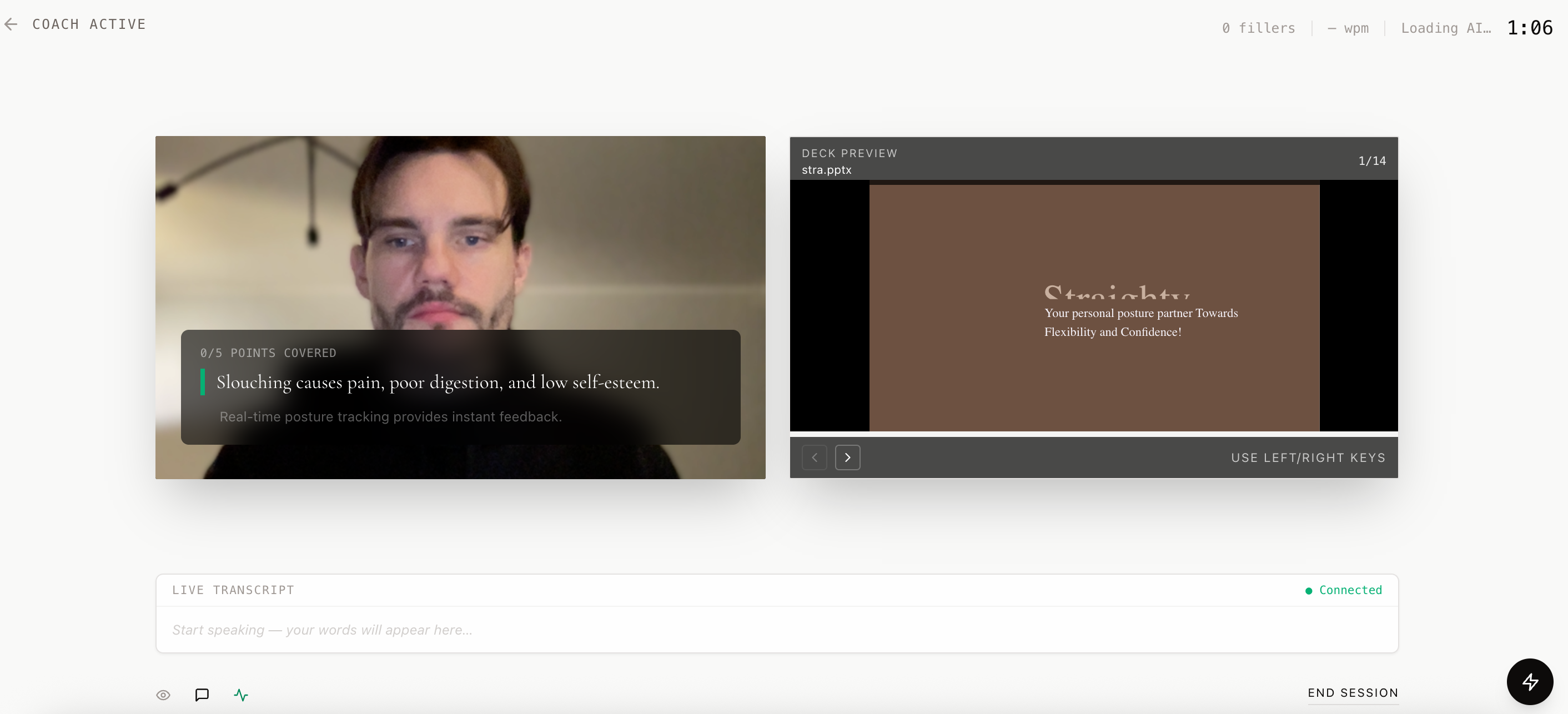Click the back arrow next to Coach Active
This screenshot has width=1568, height=714.
11,24
